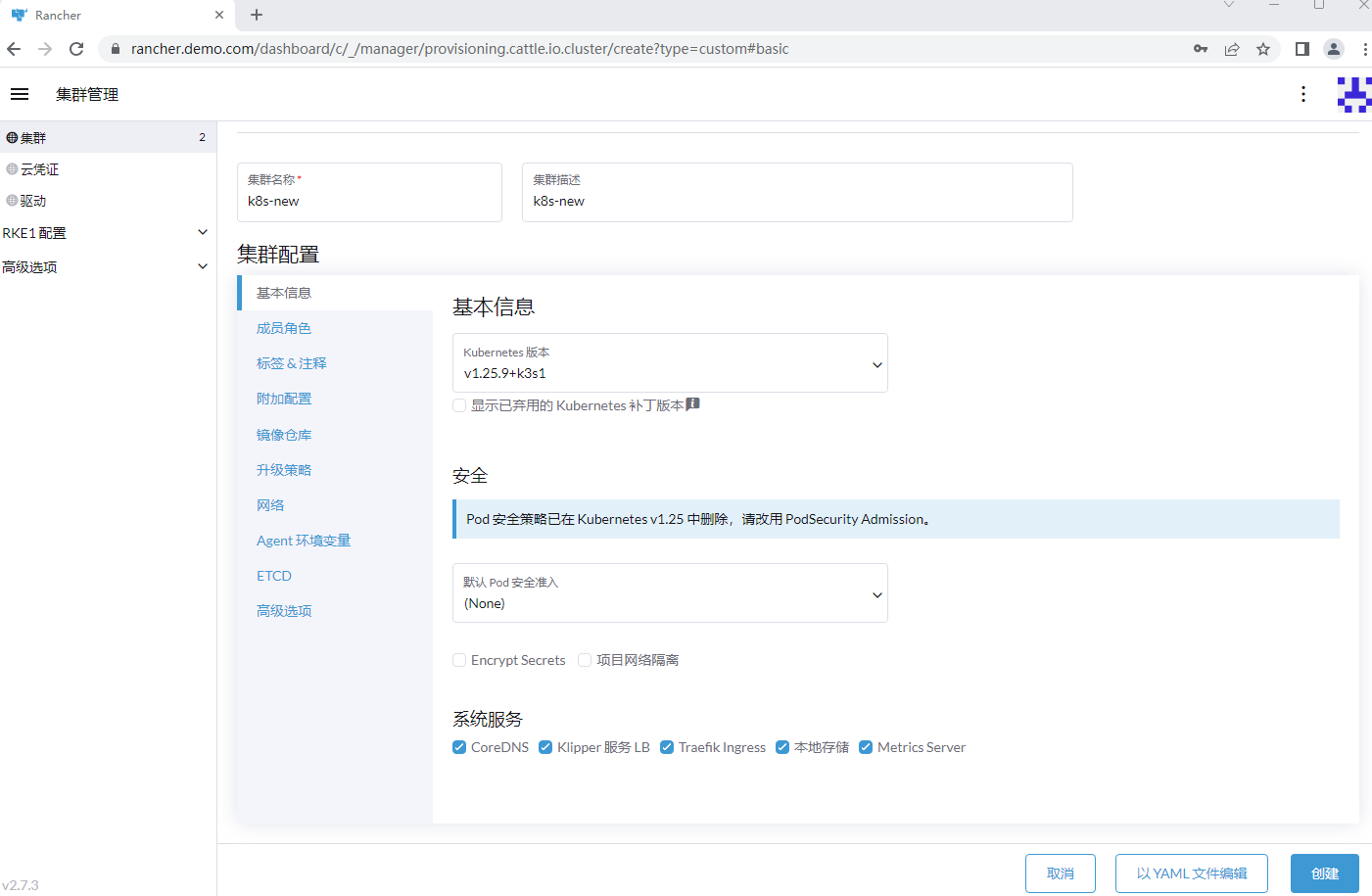The image size is (1372, 896).
Task: Bookmark this page with the star icon
Action: pyautogui.click(x=1263, y=49)
